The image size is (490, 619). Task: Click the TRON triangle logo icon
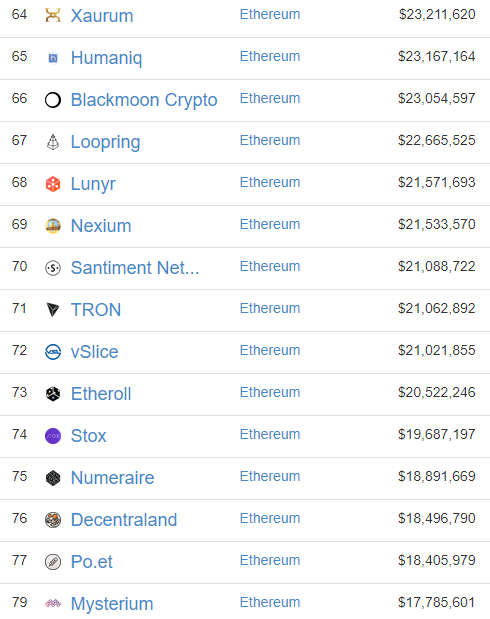click(53, 310)
